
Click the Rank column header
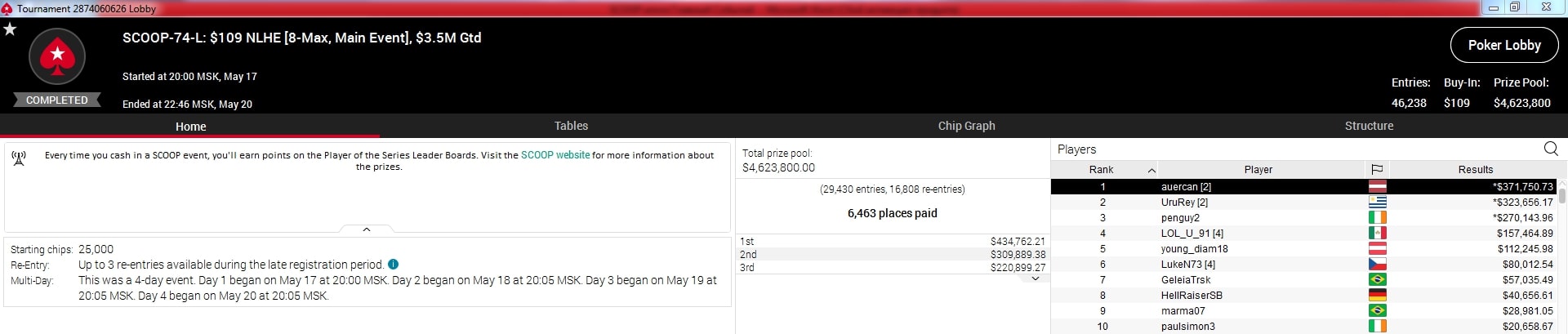coord(1101,170)
